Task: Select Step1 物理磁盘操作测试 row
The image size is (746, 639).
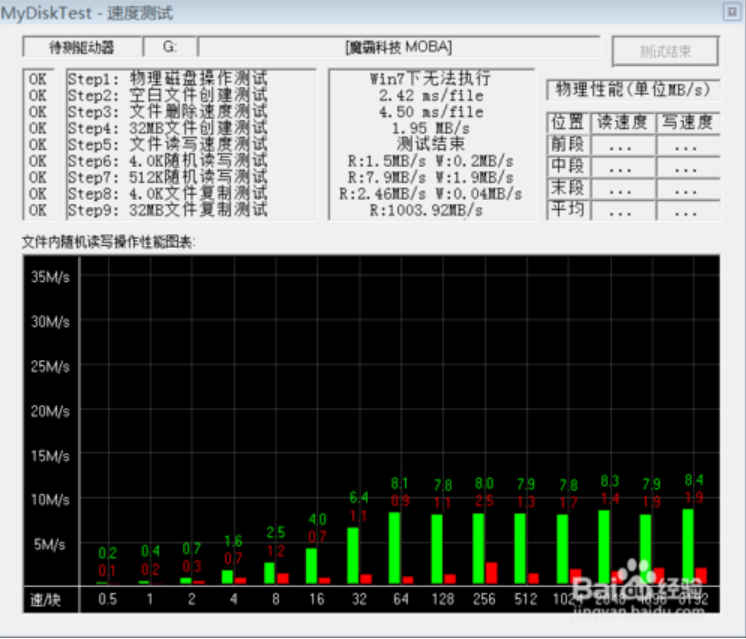Action: pyautogui.click(x=167, y=78)
